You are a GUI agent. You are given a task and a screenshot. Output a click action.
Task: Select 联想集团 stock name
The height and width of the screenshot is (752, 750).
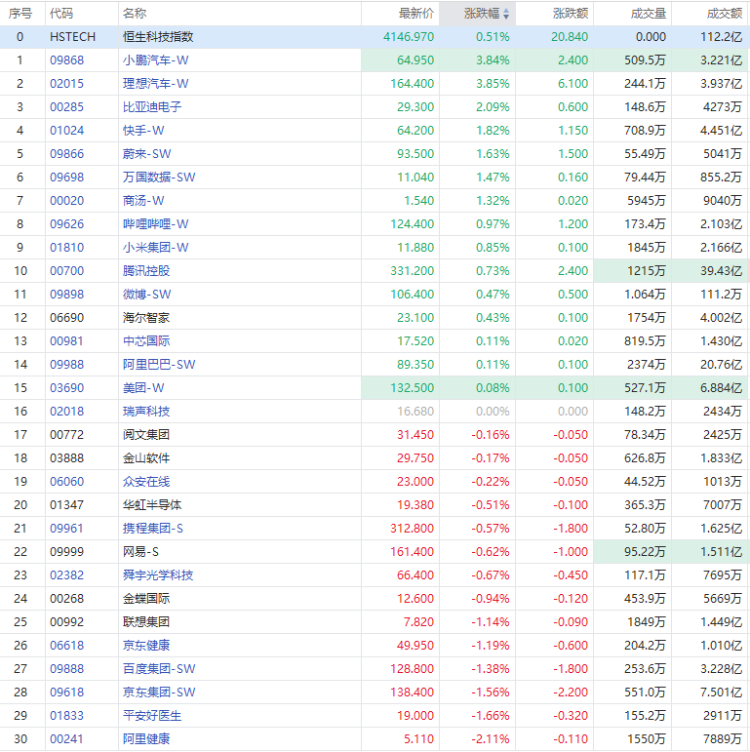click(146, 622)
